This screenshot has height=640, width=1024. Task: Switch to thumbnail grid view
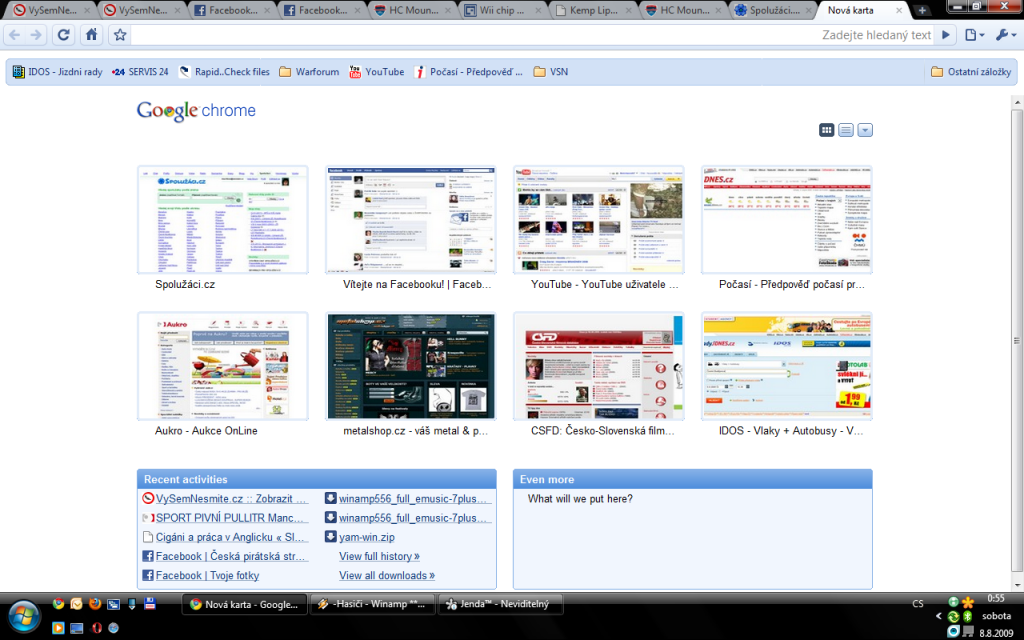(x=826, y=130)
